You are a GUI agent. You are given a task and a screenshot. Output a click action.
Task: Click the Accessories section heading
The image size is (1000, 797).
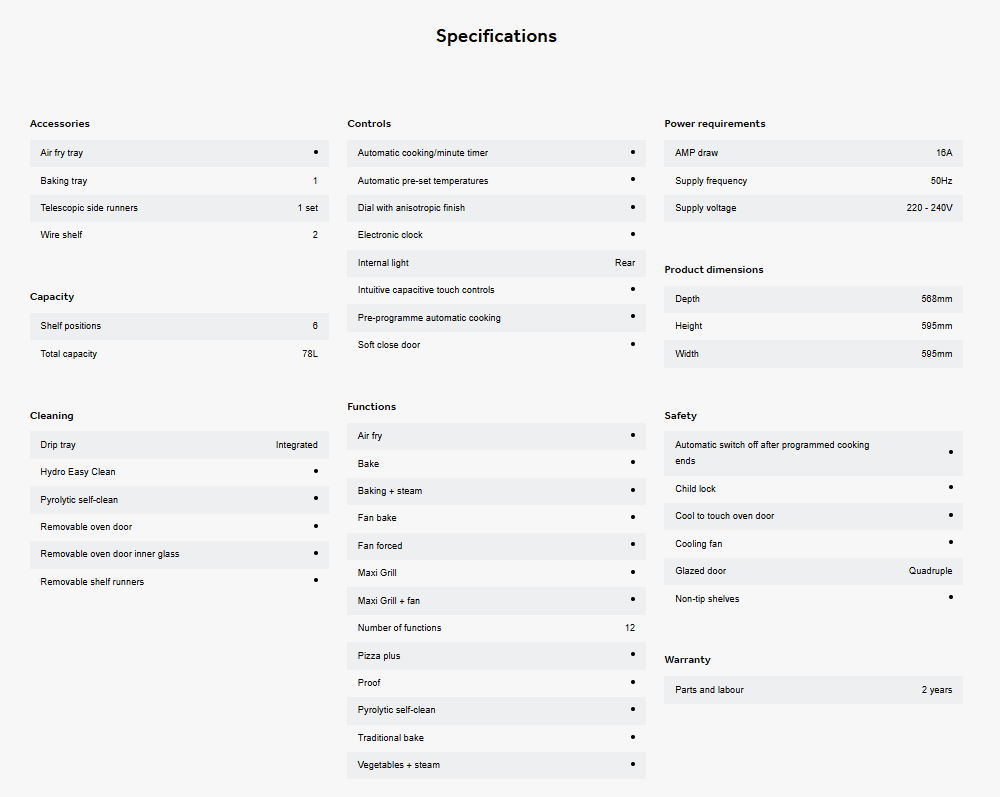tap(60, 124)
